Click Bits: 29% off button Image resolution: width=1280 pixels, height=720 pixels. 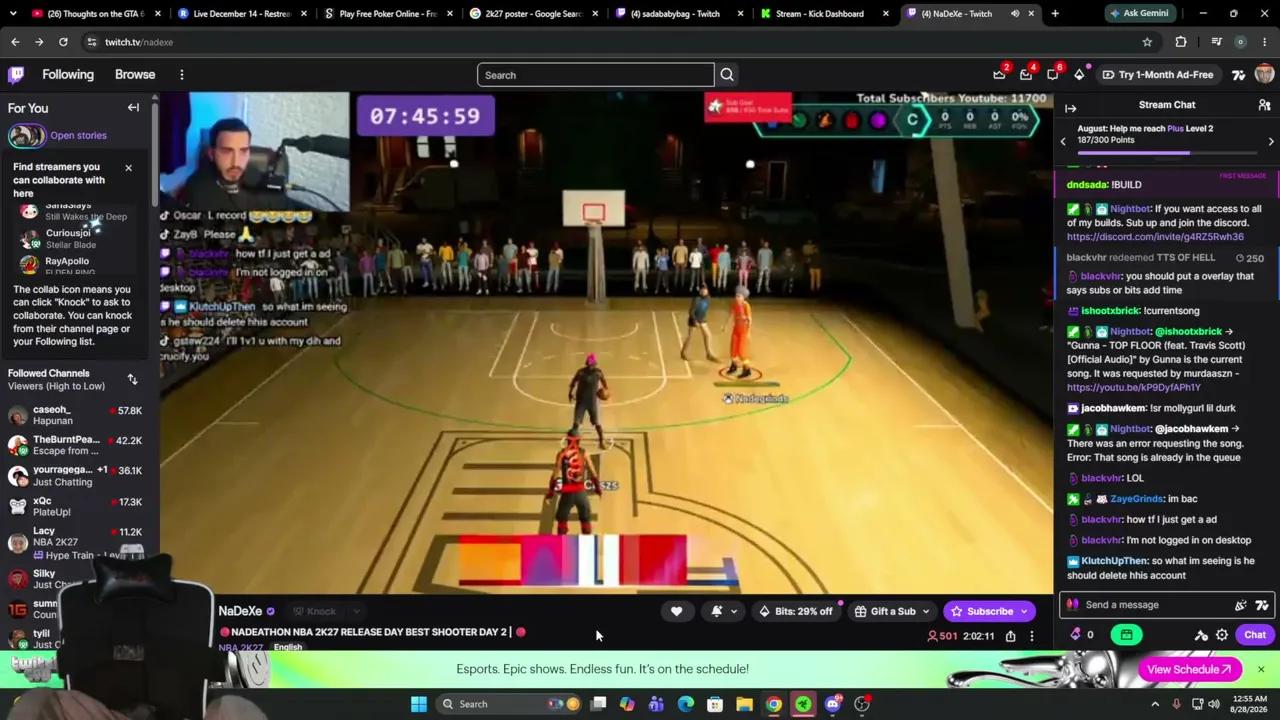(x=795, y=611)
